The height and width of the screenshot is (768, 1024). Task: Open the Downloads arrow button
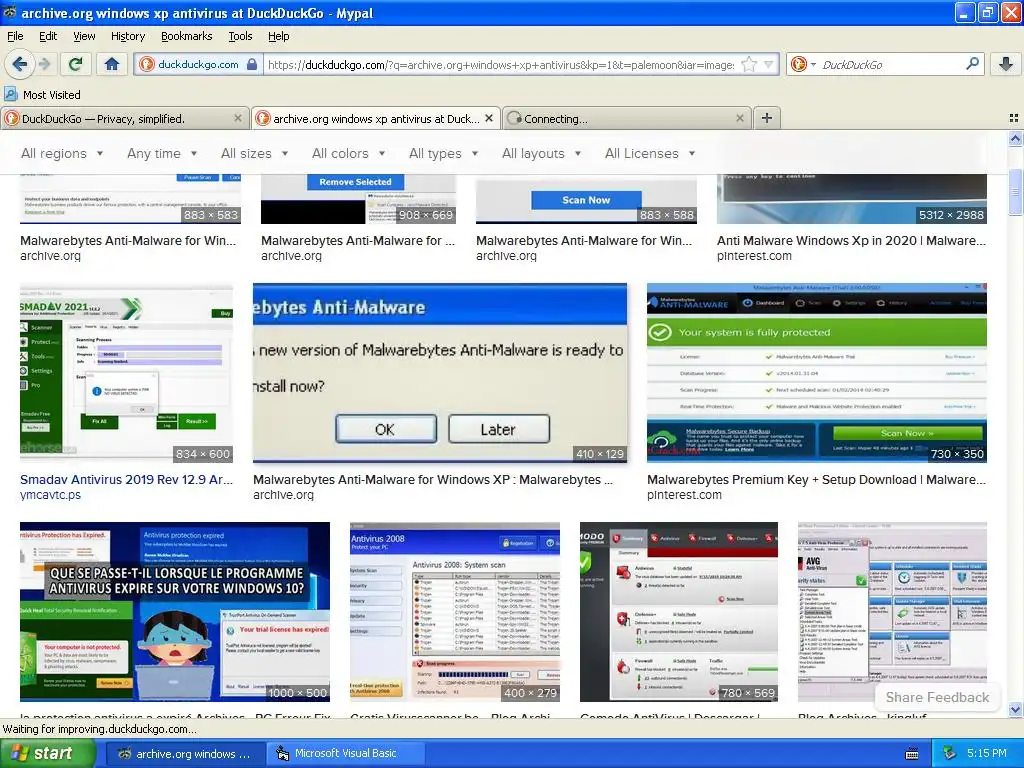click(1006, 64)
